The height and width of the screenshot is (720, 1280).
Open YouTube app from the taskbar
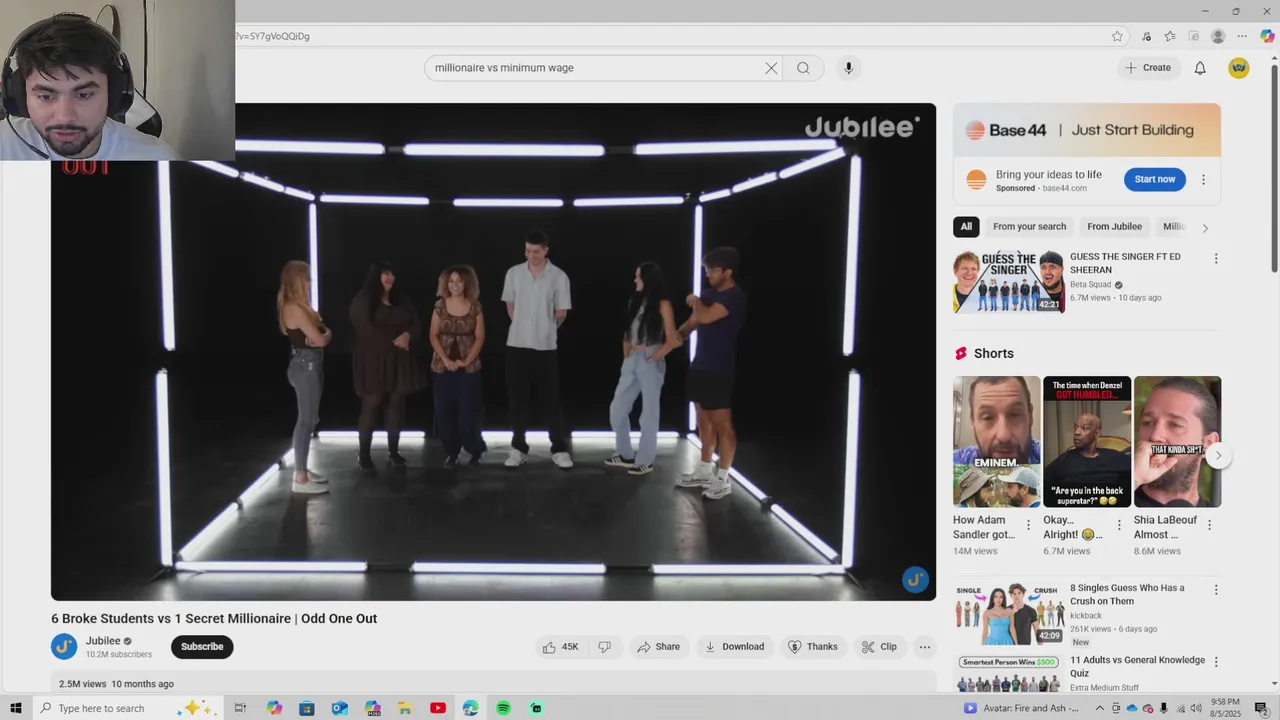(438, 708)
